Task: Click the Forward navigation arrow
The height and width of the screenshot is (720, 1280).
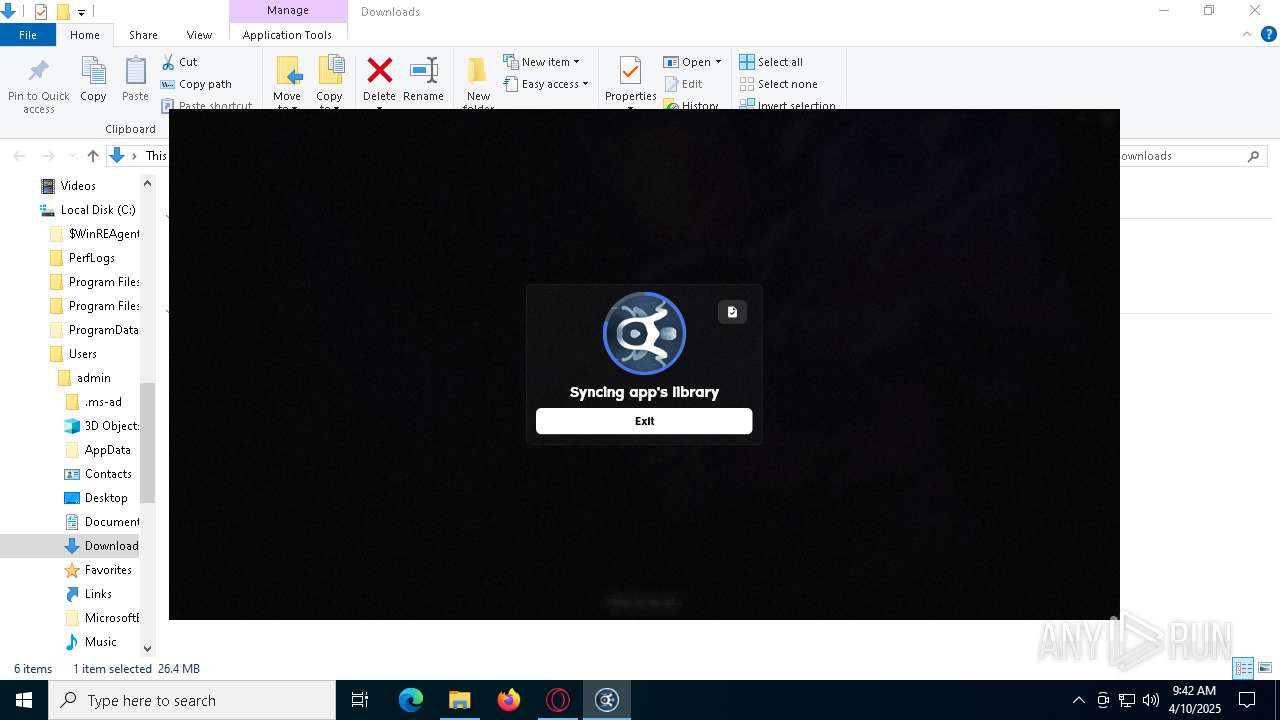Action: point(48,156)
